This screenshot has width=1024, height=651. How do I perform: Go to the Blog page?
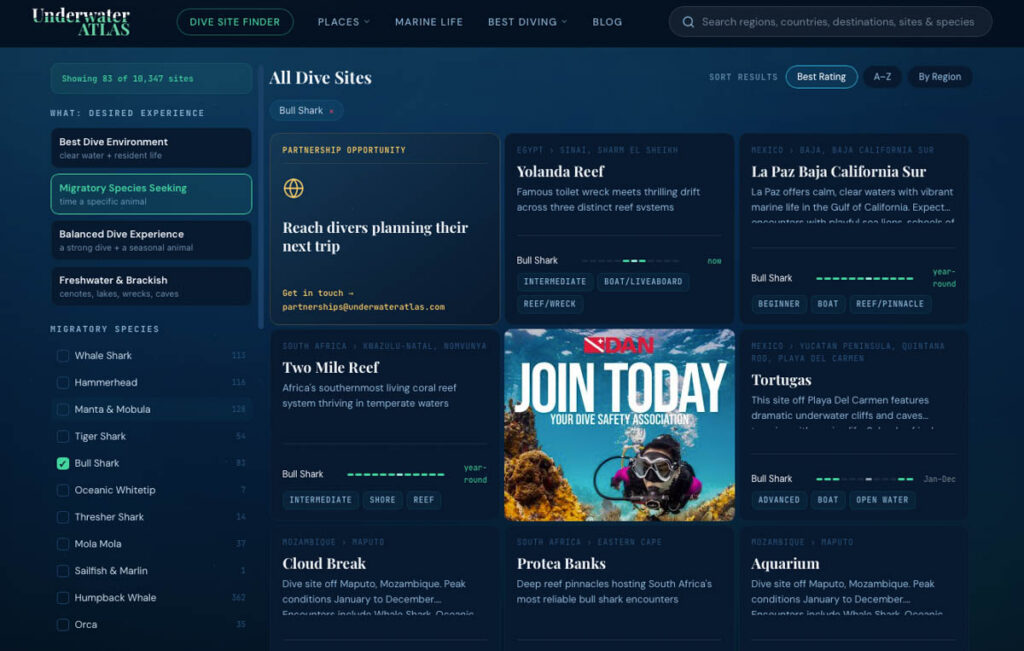(x=607, y=22)
